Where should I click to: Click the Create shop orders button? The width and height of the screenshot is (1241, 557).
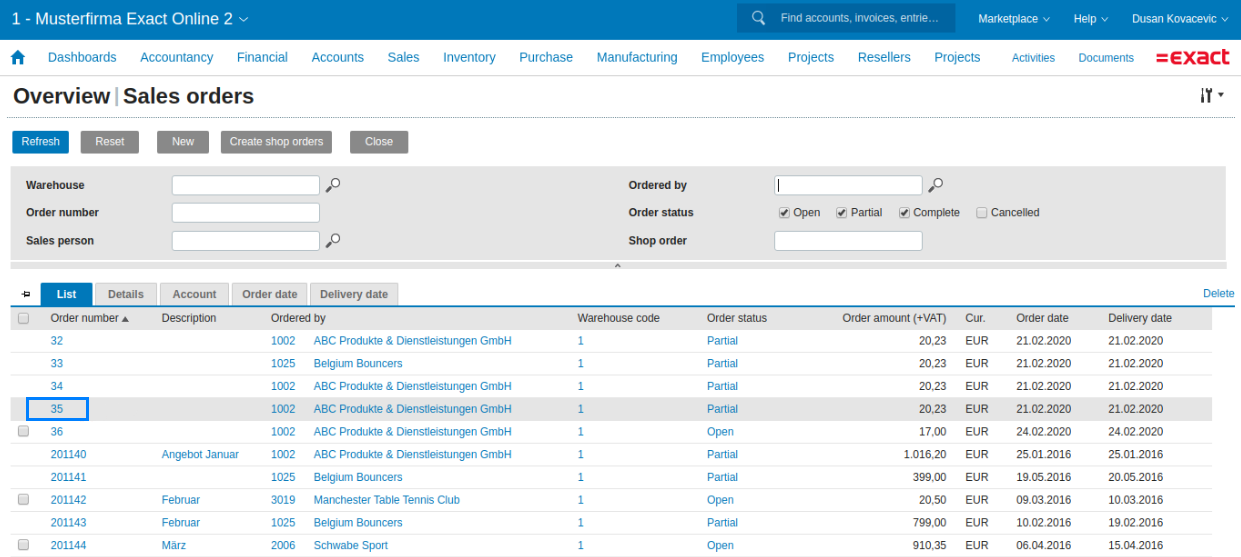click(x=276, y=142)
